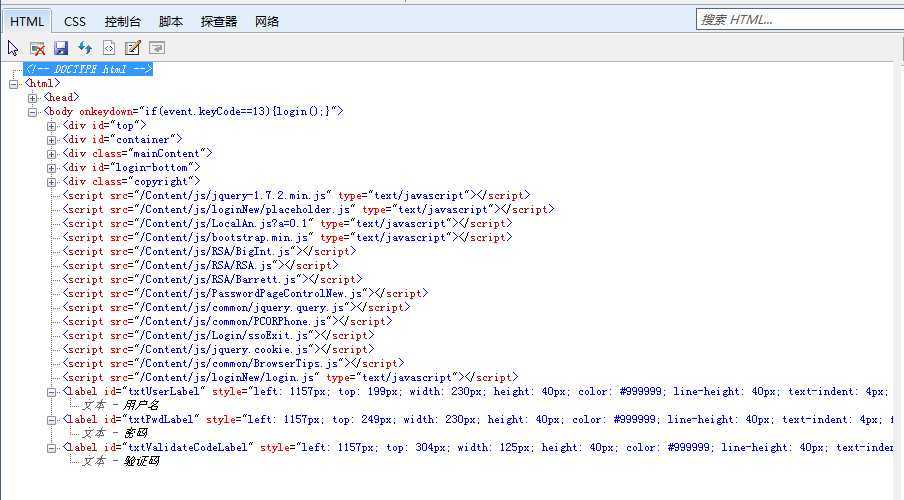904x500 pixels.
Task: Select the LocalAn.js script row
Action: 287,223
